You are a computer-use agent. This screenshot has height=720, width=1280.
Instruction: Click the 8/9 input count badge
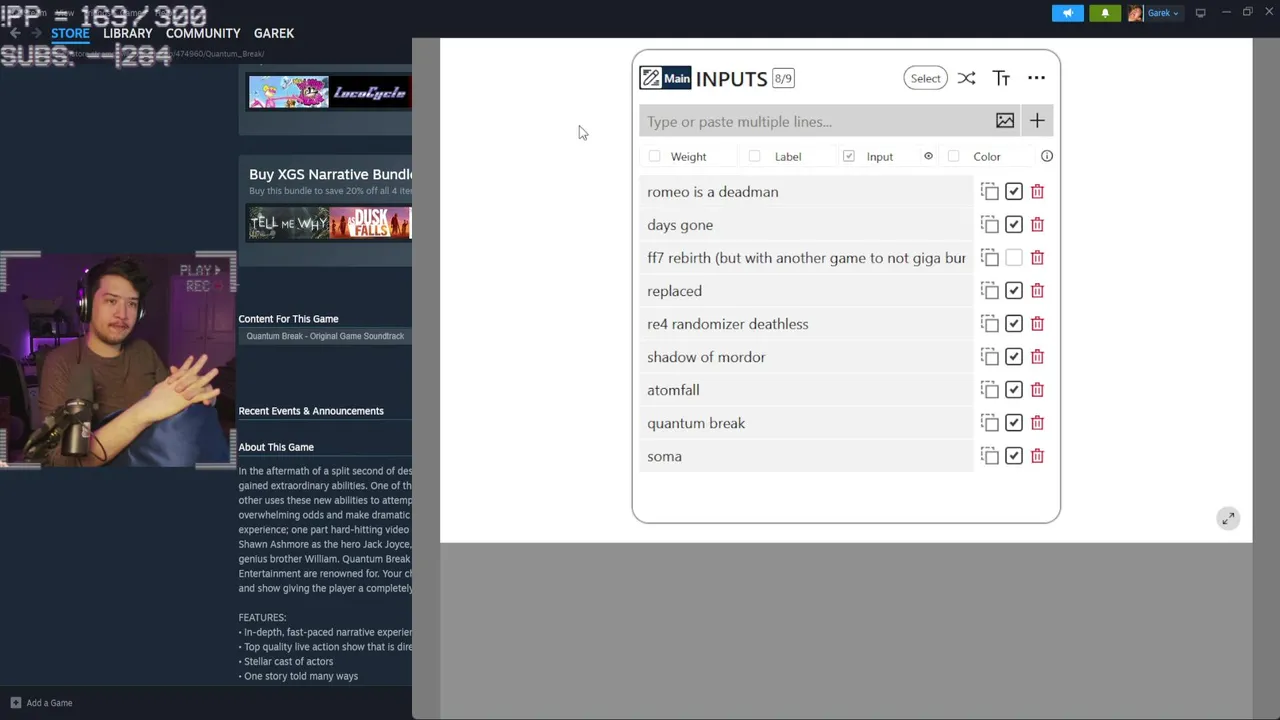[783, 78]
